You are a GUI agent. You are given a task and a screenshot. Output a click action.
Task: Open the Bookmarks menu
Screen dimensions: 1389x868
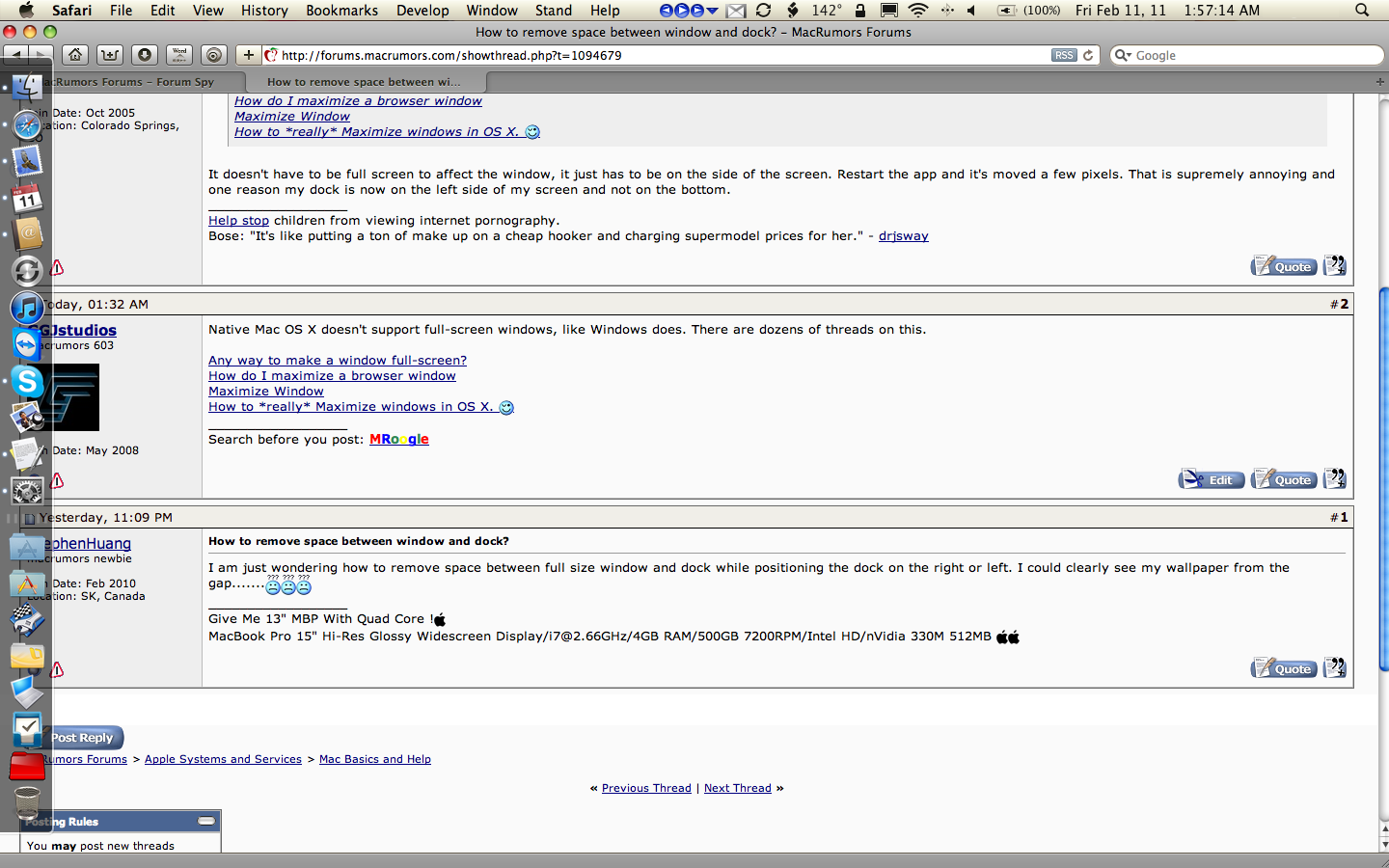[341, 11]
